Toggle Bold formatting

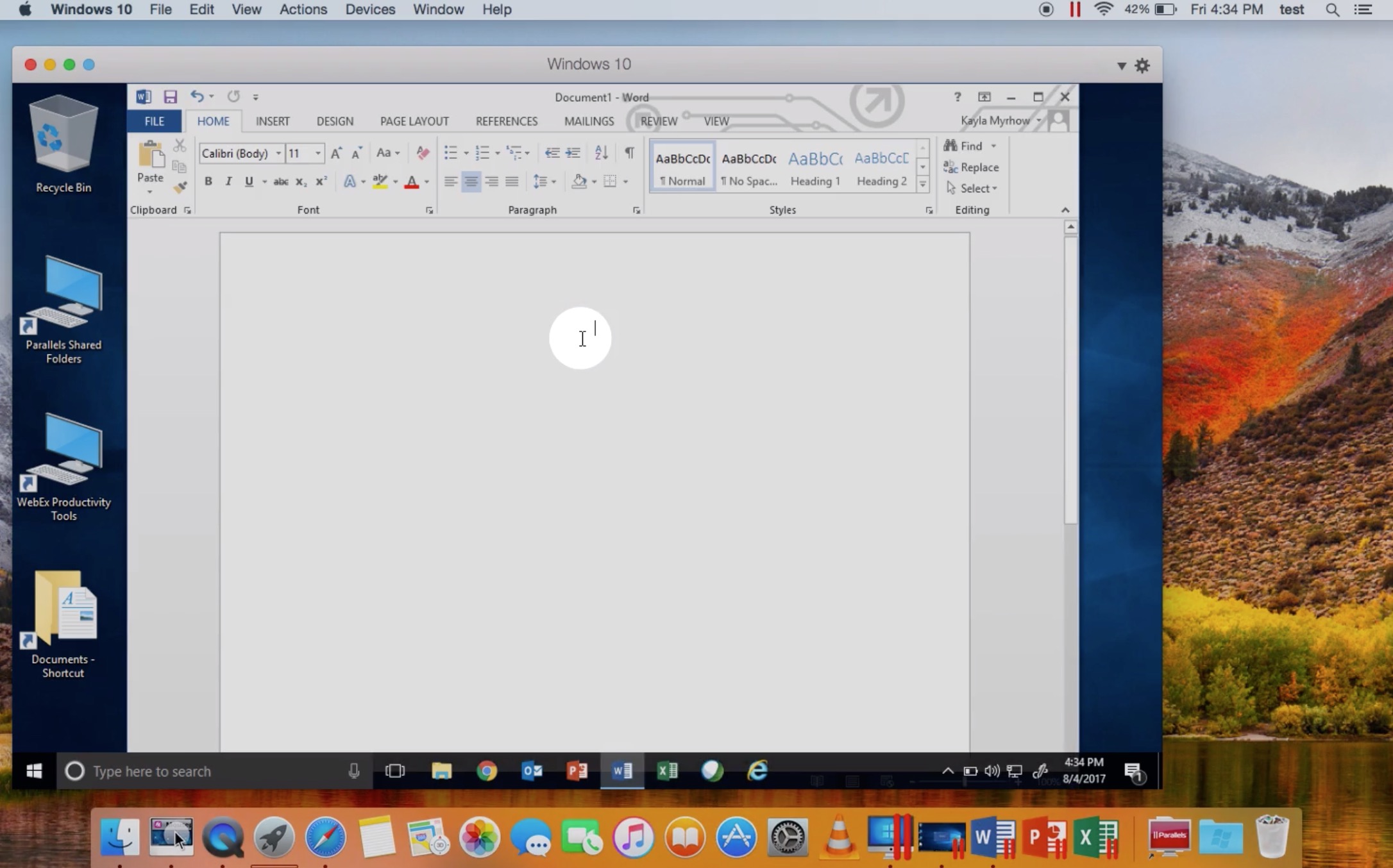click(x=208, y=181)
